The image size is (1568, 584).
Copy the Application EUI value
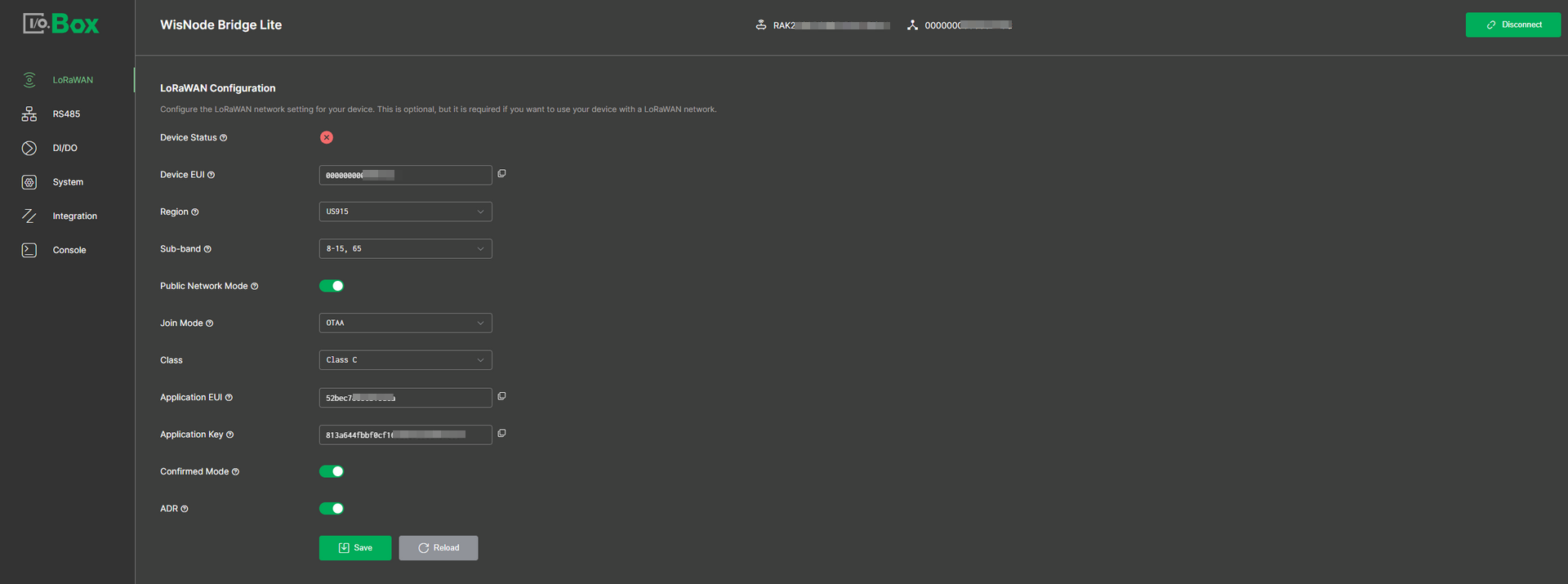(501, 397)
